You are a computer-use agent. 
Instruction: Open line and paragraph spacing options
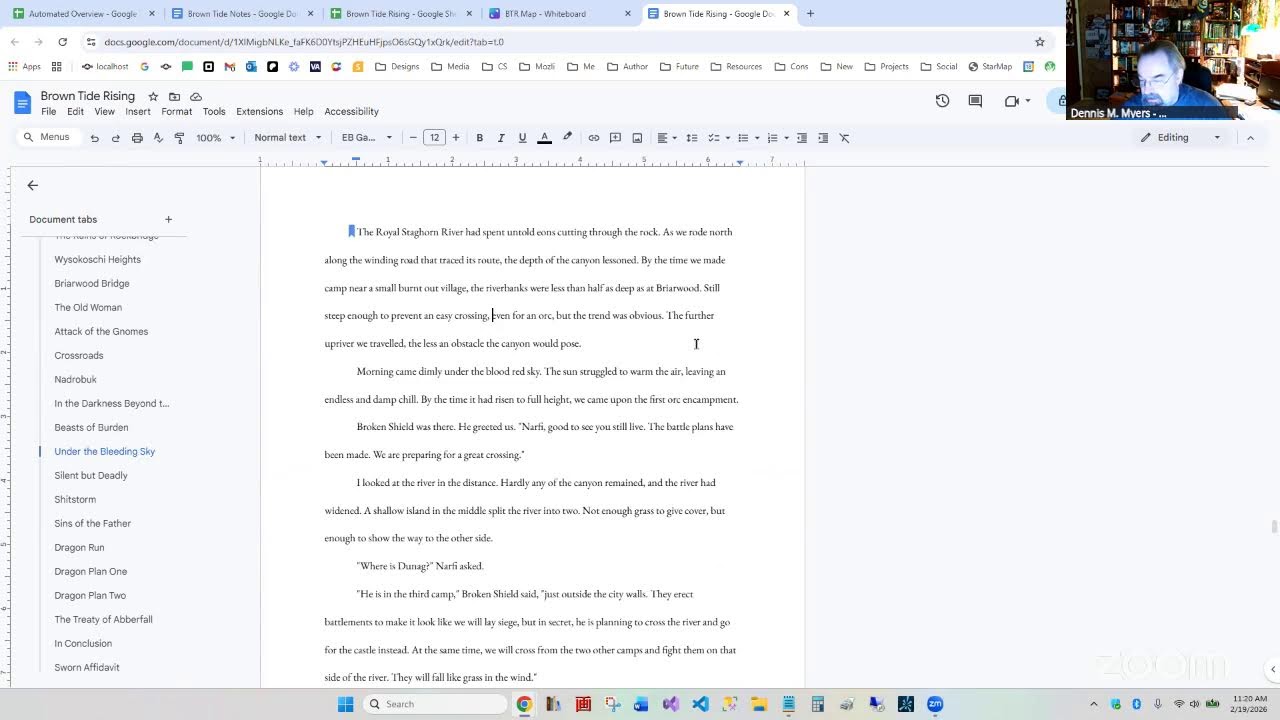coord(692,138)
